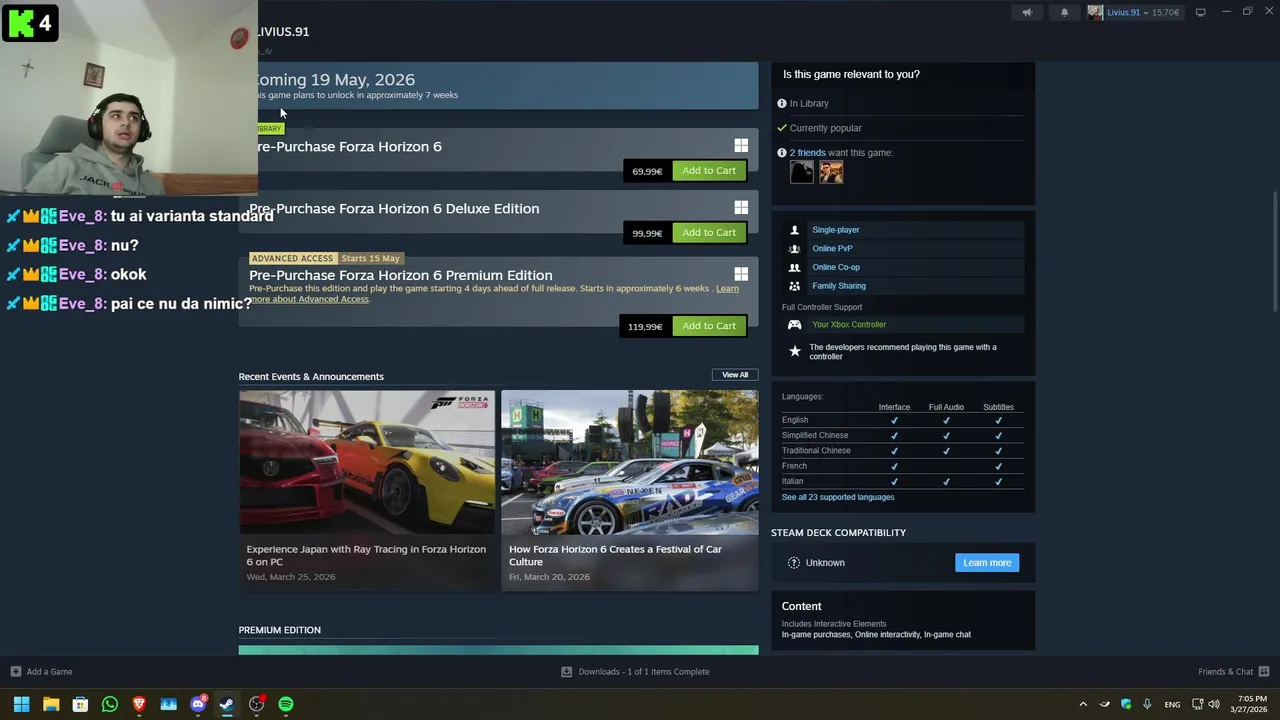Viewport: 1280px width, 720px height.
Task: Click Windows icon beside Deluxe Edition
Action: [741, 208]
